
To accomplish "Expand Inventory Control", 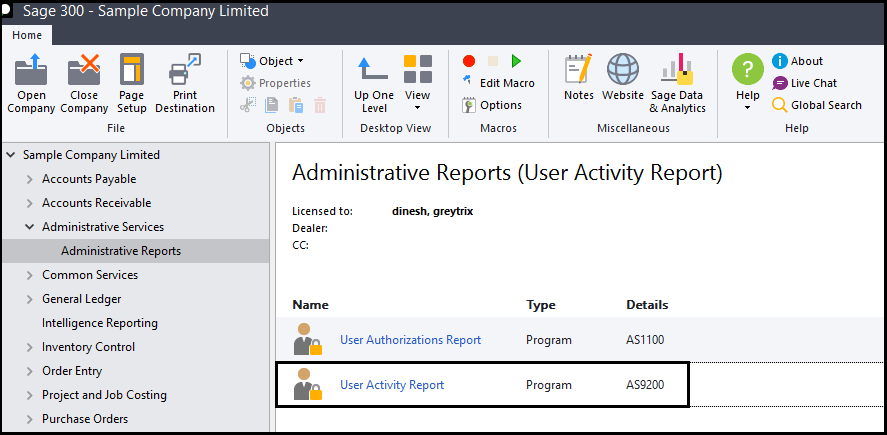I will pos(30,347).
